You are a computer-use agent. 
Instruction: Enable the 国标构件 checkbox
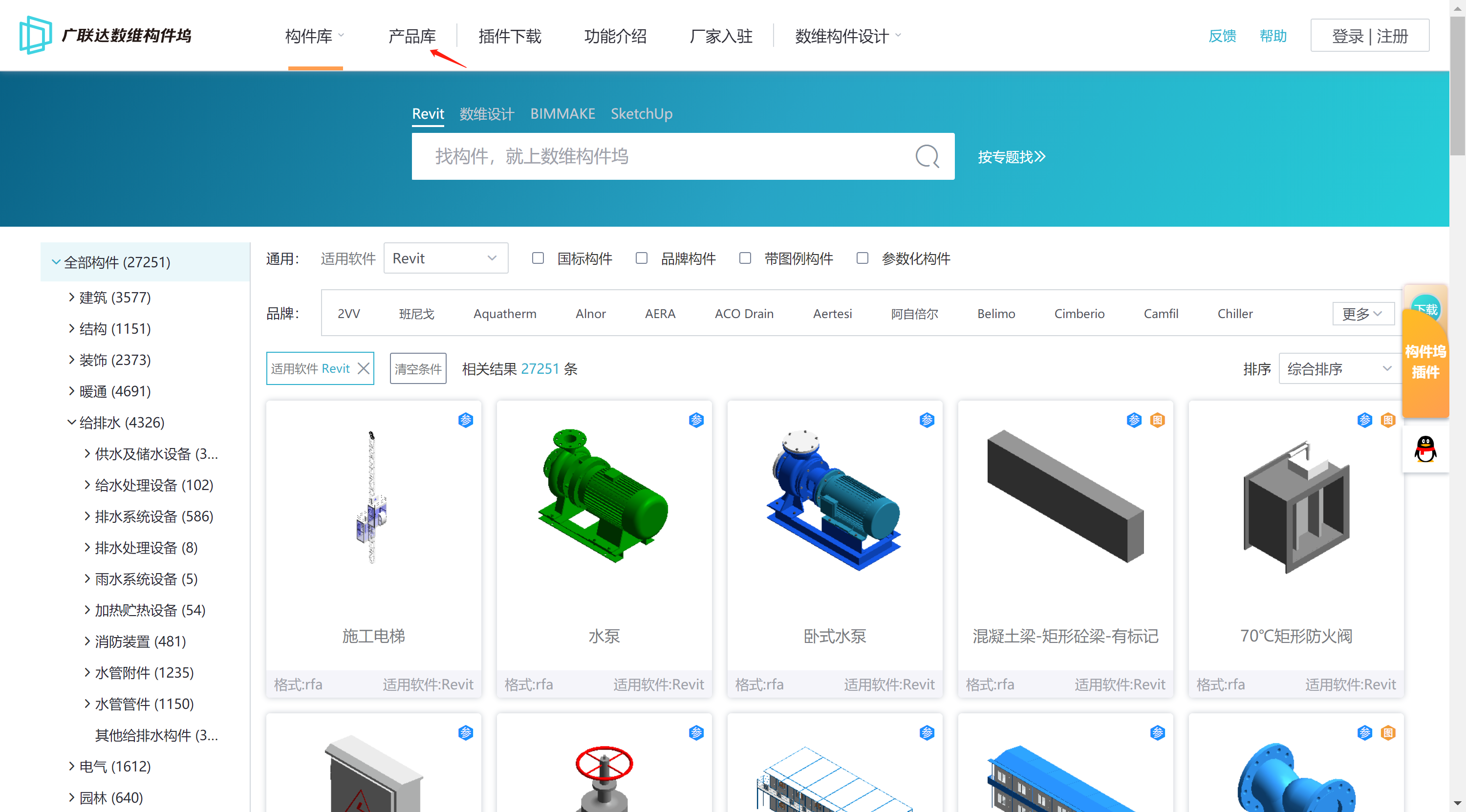click(x=537, y=258)
